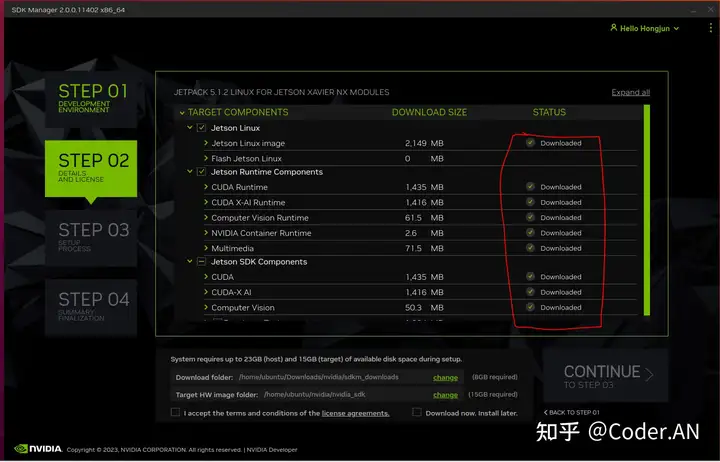The image size is (720, 462).
Task: Click CUDA X-AI Runtime downloaded status icon
Action: 530,202
